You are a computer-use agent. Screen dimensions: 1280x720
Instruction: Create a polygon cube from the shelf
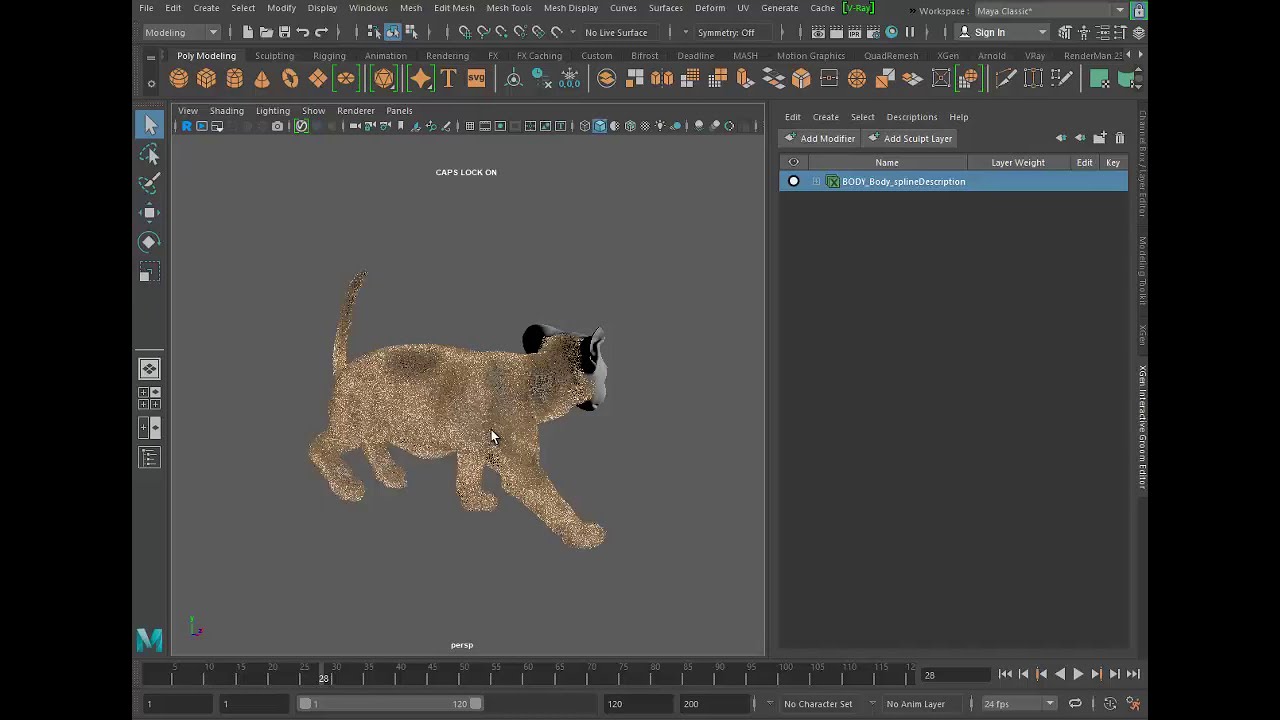(x=206, y=79)
